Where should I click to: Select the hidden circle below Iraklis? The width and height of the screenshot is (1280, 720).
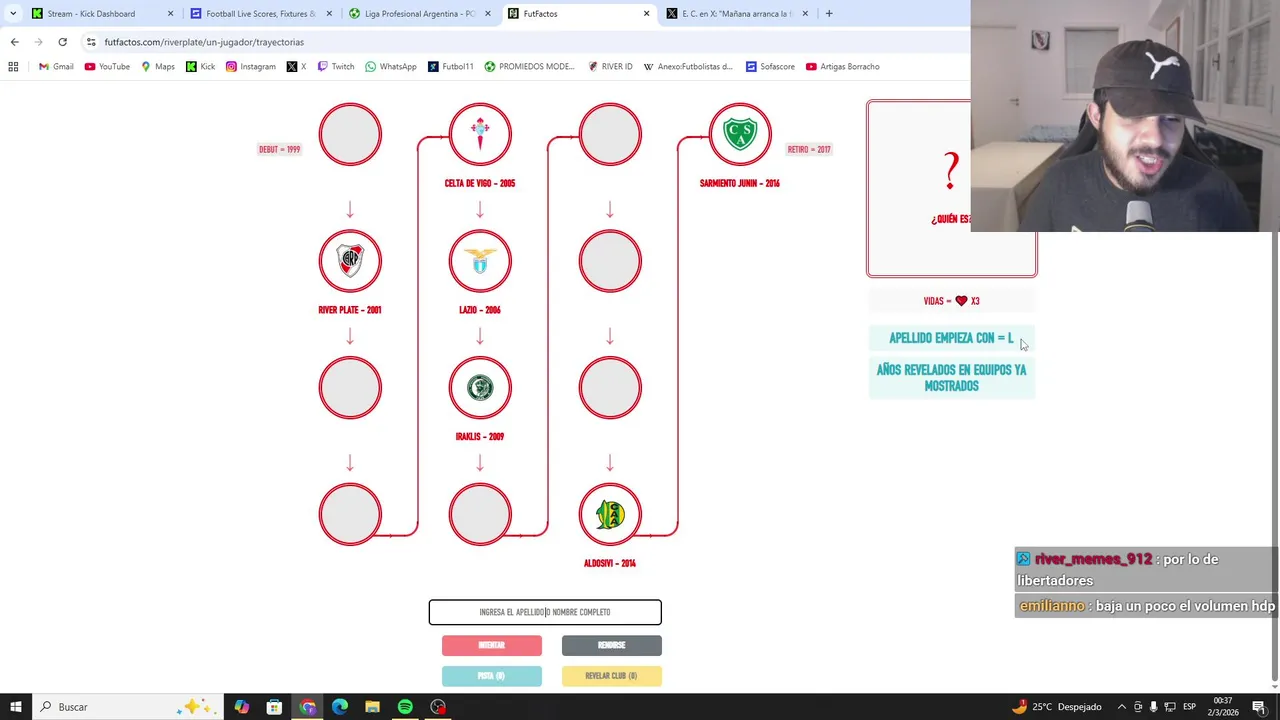480,514
